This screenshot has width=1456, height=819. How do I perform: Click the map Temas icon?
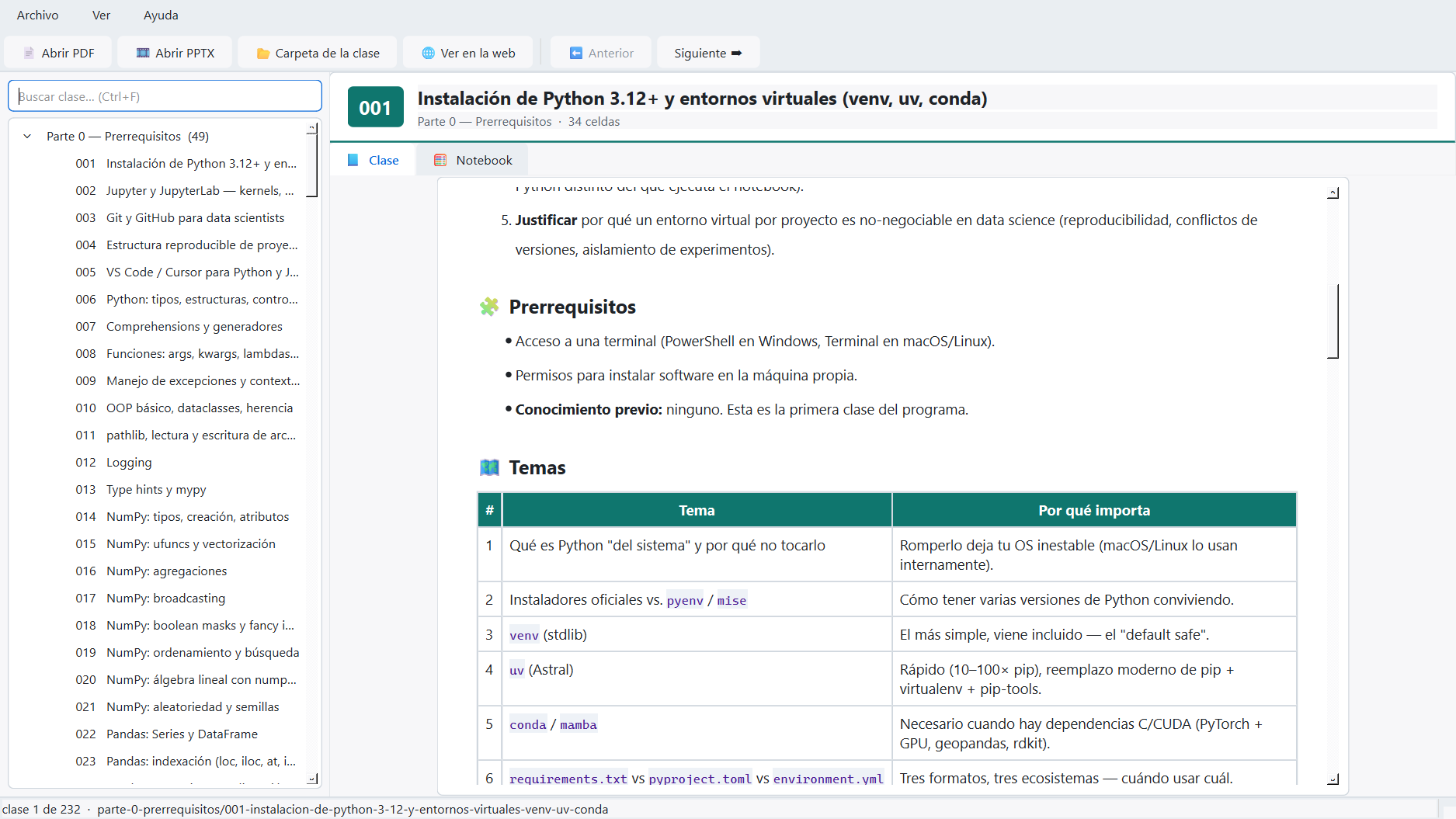[x=489, y=467]
